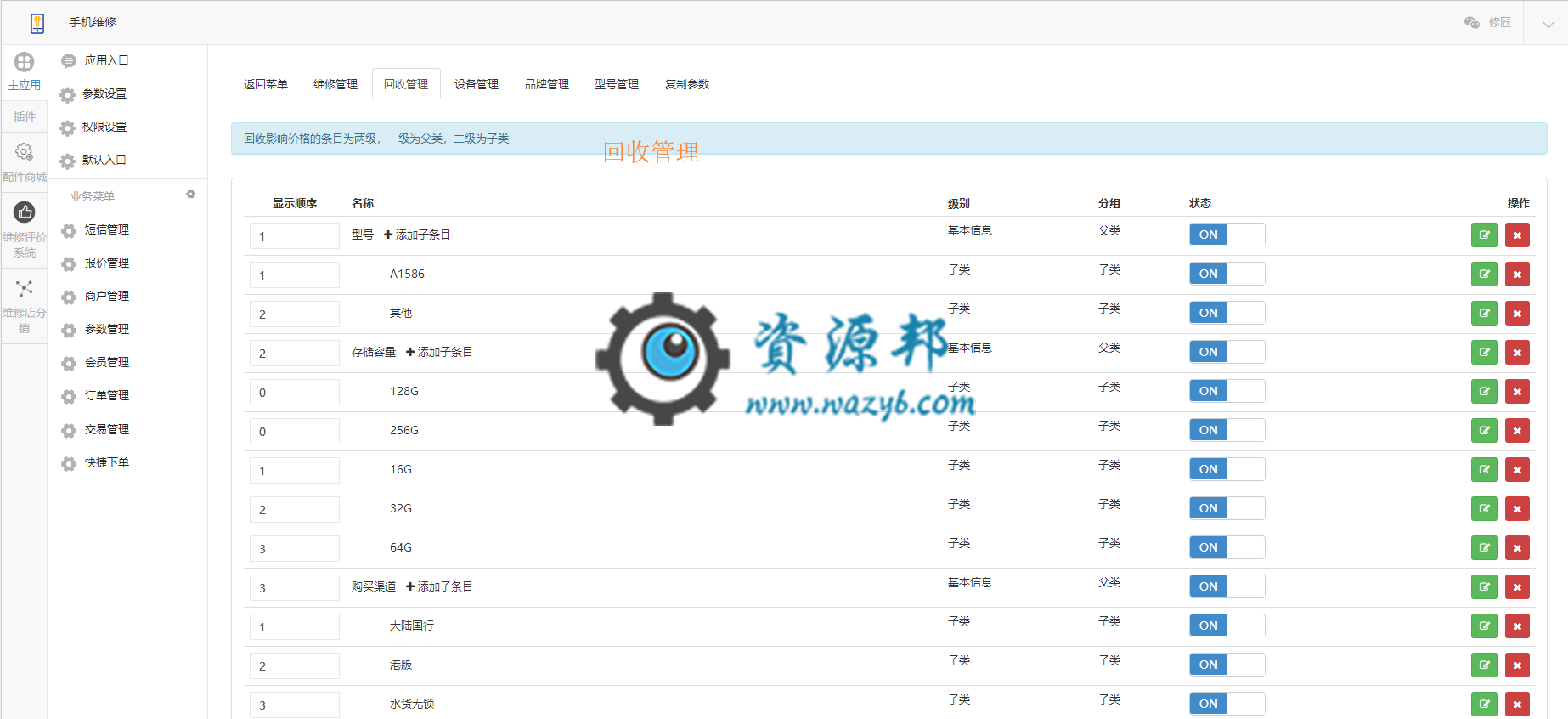The height and width of the screenshot is (719, 1568).
Task: Open 参数管理 in the business menu
Action: click(107, 329)
